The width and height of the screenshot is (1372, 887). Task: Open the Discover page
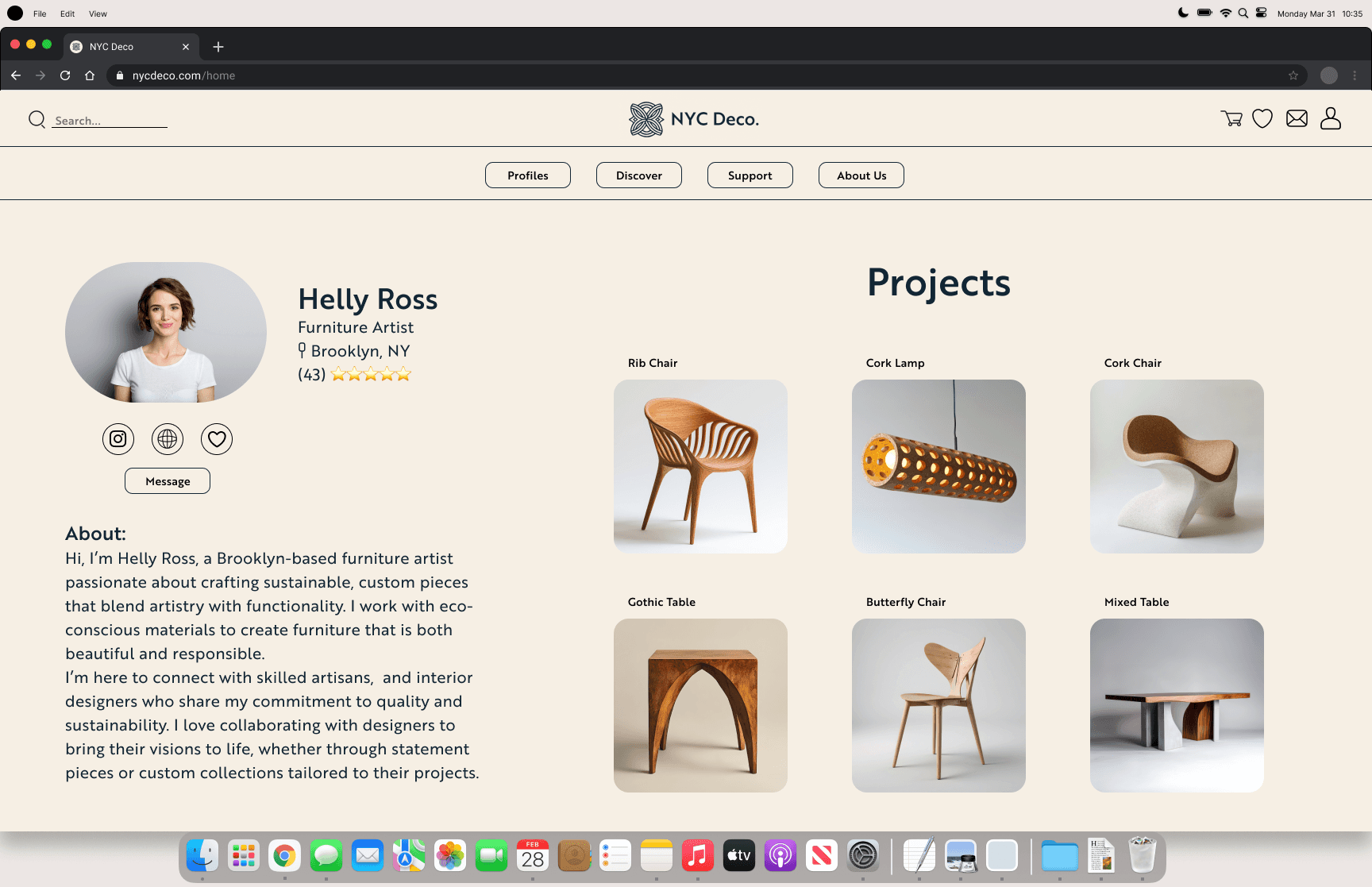pos(639,175)
